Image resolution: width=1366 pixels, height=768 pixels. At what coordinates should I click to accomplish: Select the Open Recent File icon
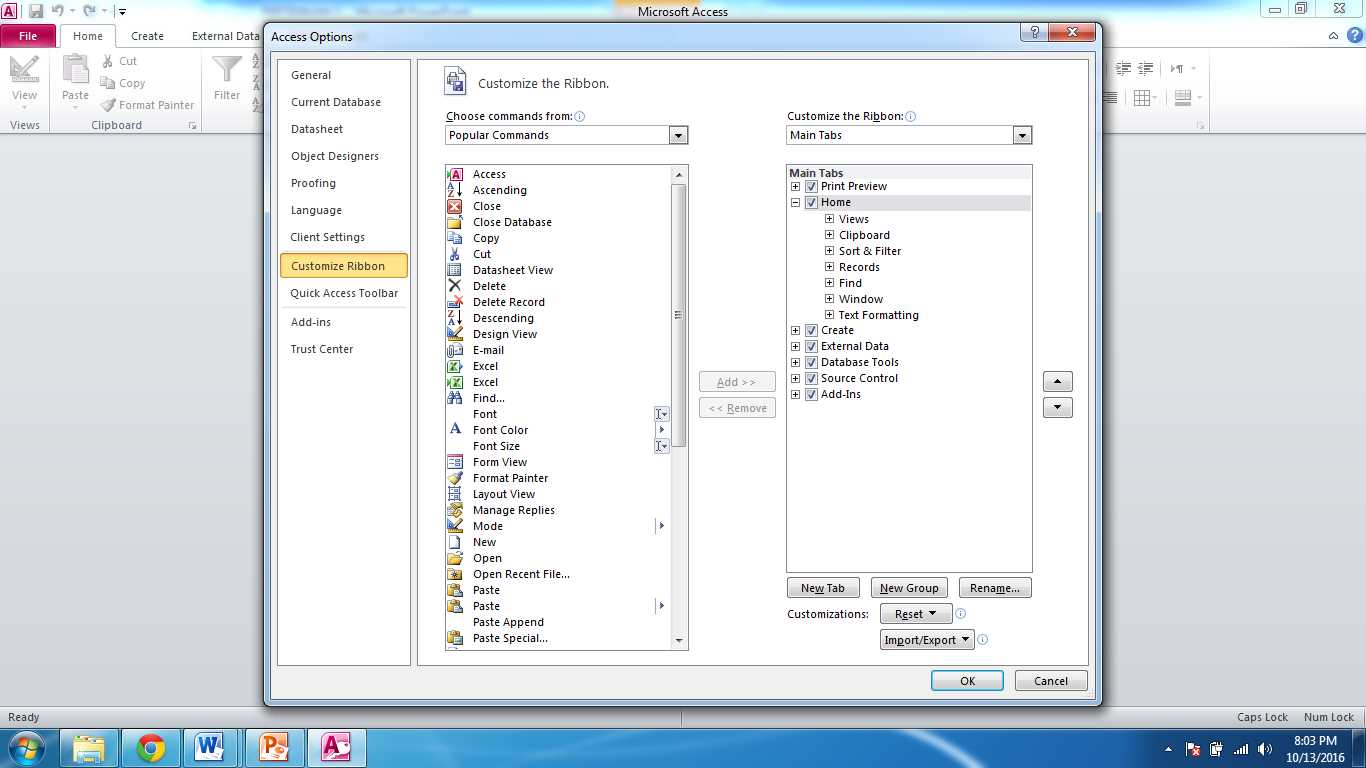point(455,574)
